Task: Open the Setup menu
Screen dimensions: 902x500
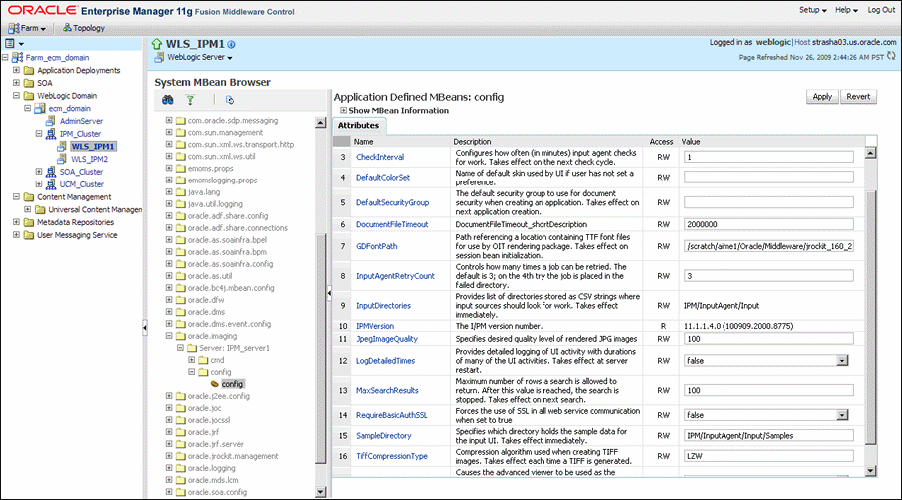Action: [812, 10]
